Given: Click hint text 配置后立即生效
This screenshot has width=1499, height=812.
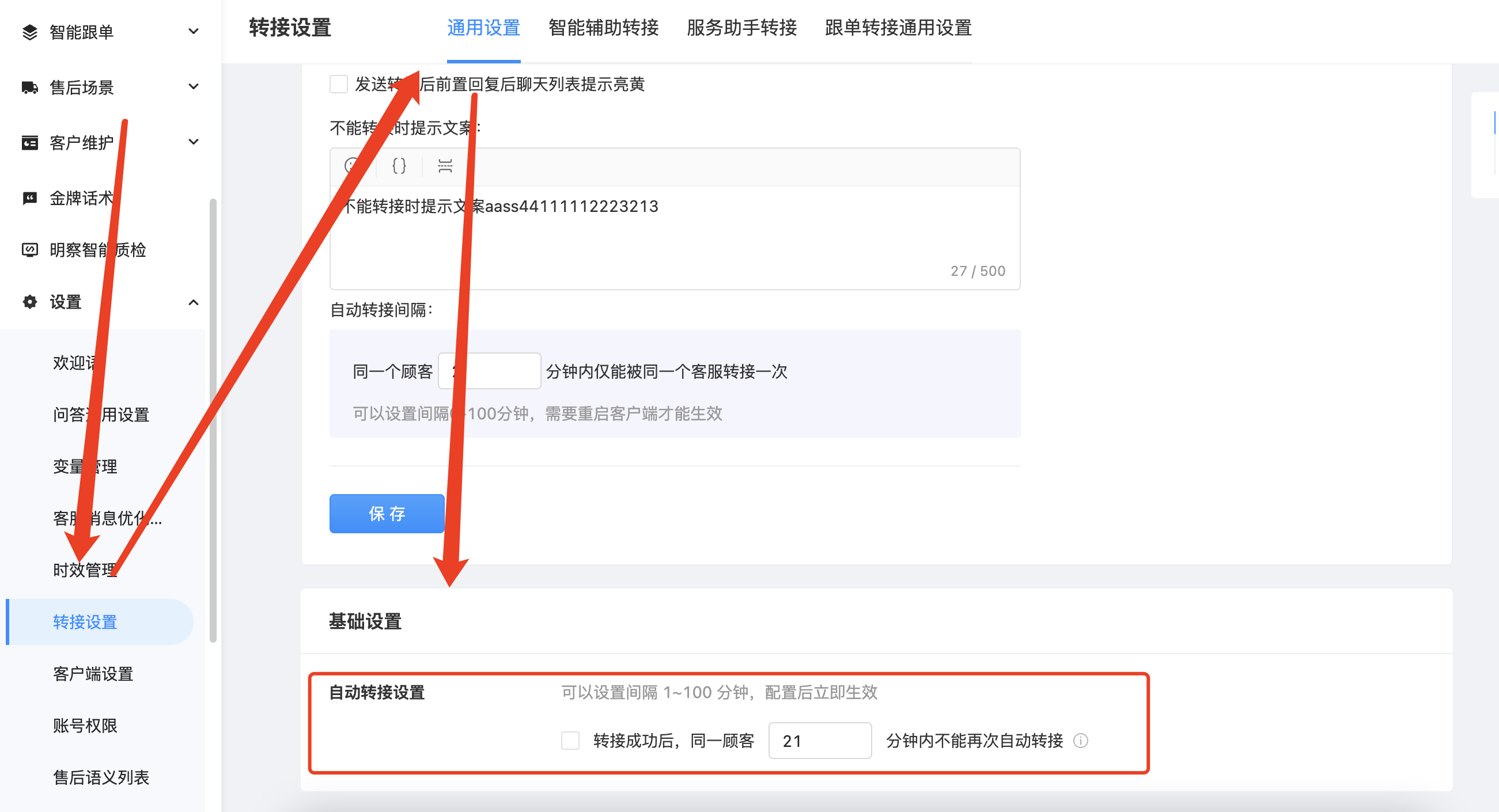Looking at the screenshot, I should pyautogui.click(x=821, y=692).
